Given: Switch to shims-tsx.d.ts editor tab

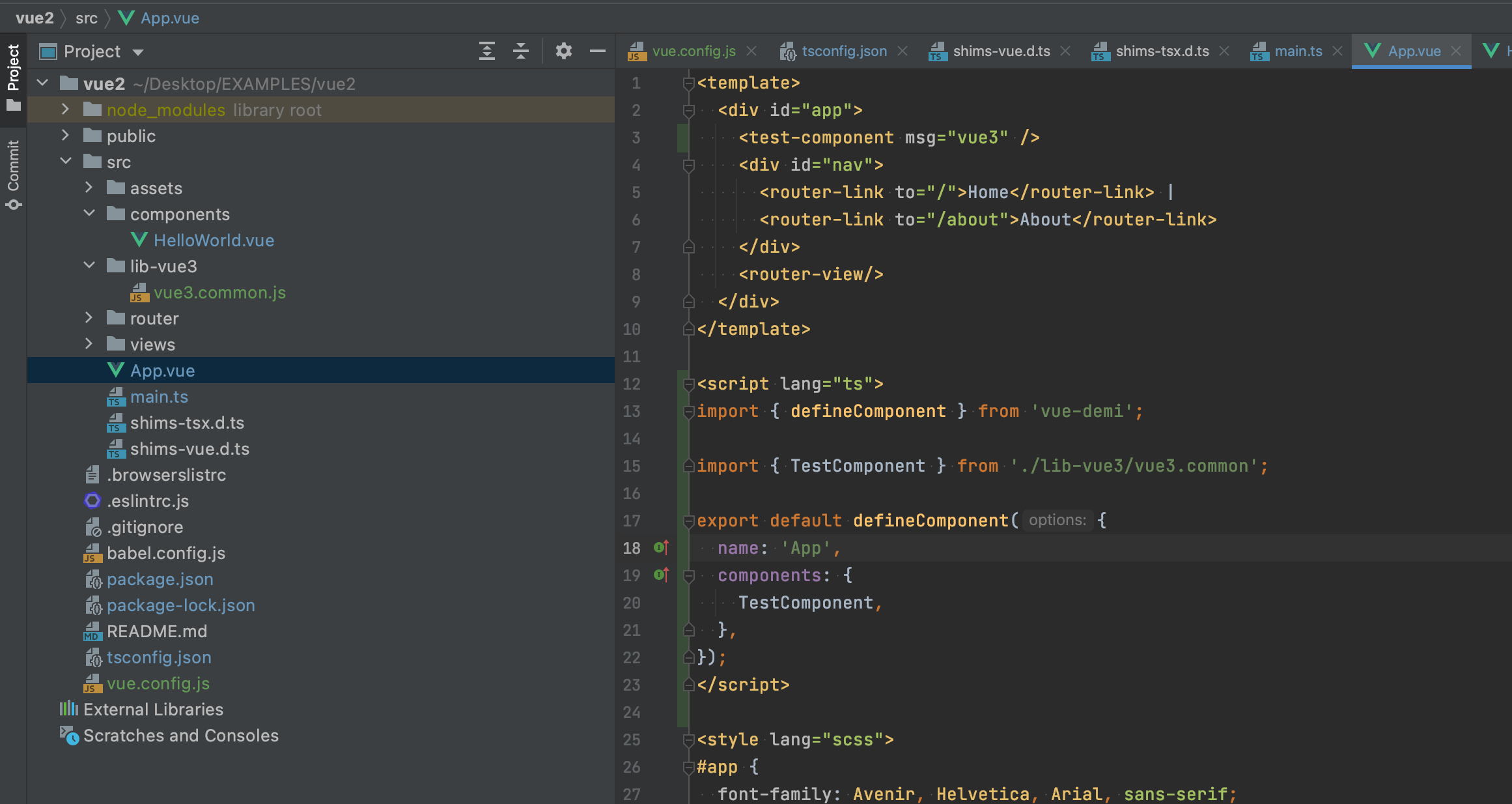Looking at the screenshot, I should point(1162,51).
